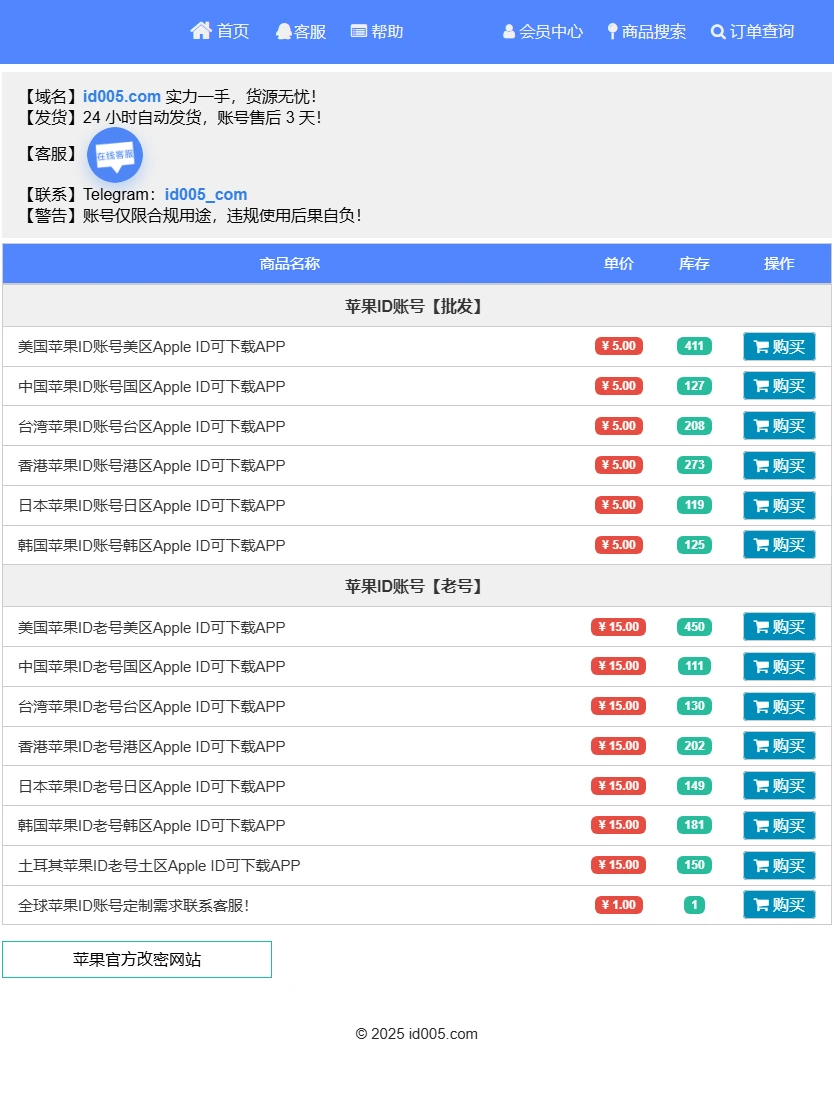The image size is (834, 1112).
Task: Buy 香港苹果ID老号港区 item
Action: click(x=779, y=746)
